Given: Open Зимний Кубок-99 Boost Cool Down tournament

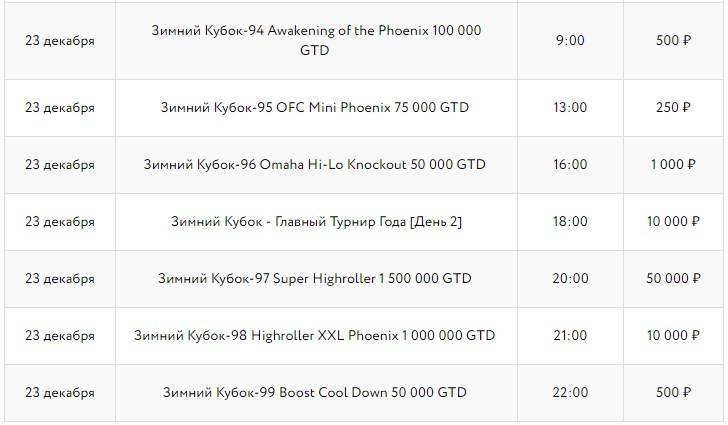Looking at the screenshot, I should (x=314, y=393).
